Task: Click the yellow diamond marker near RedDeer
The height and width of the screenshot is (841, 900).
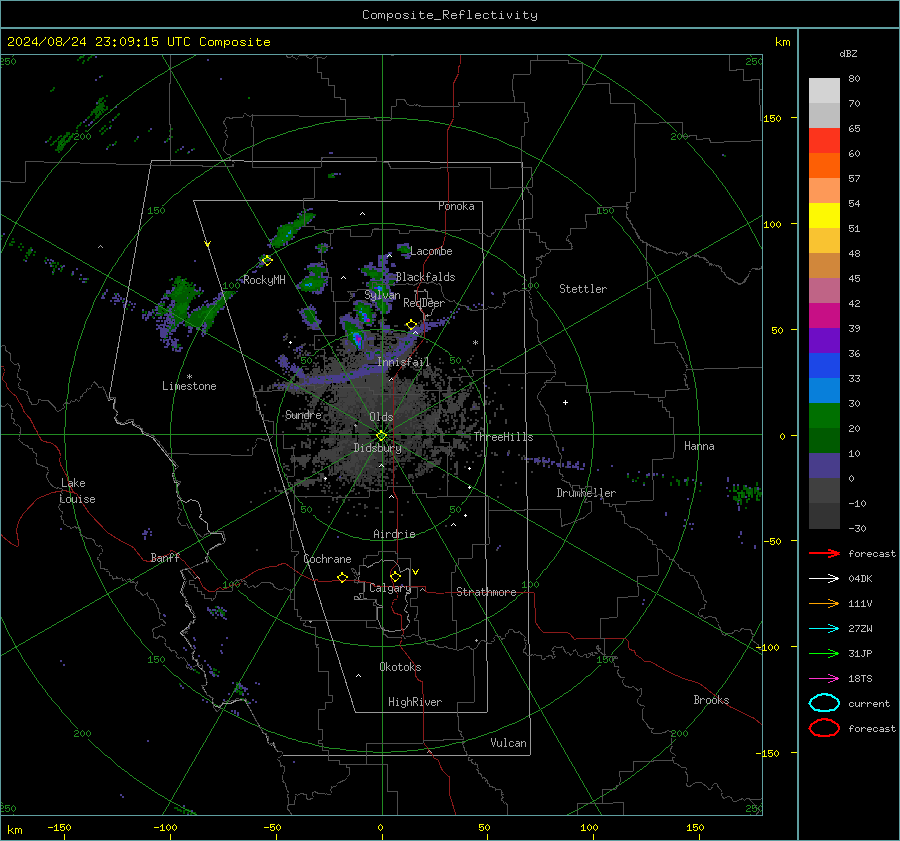Action: [x=412, y=325]
